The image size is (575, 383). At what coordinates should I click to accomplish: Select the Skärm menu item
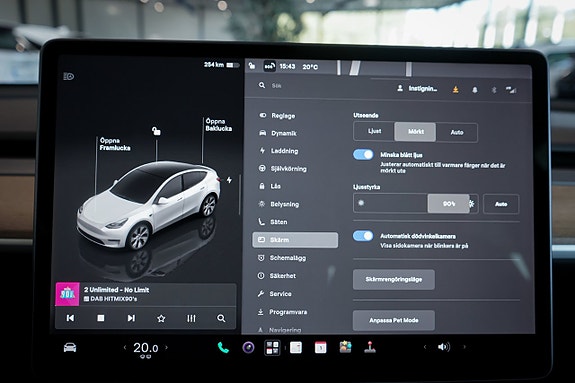pos(295,240)
